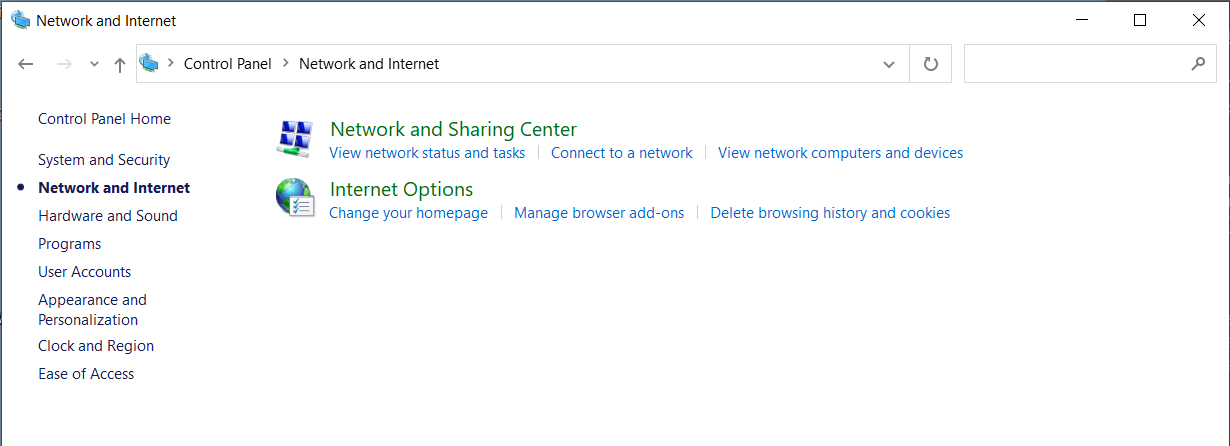The image size is (1230, 446).
Task: Click Connect to a network
Action: click(x=622, y=153)
